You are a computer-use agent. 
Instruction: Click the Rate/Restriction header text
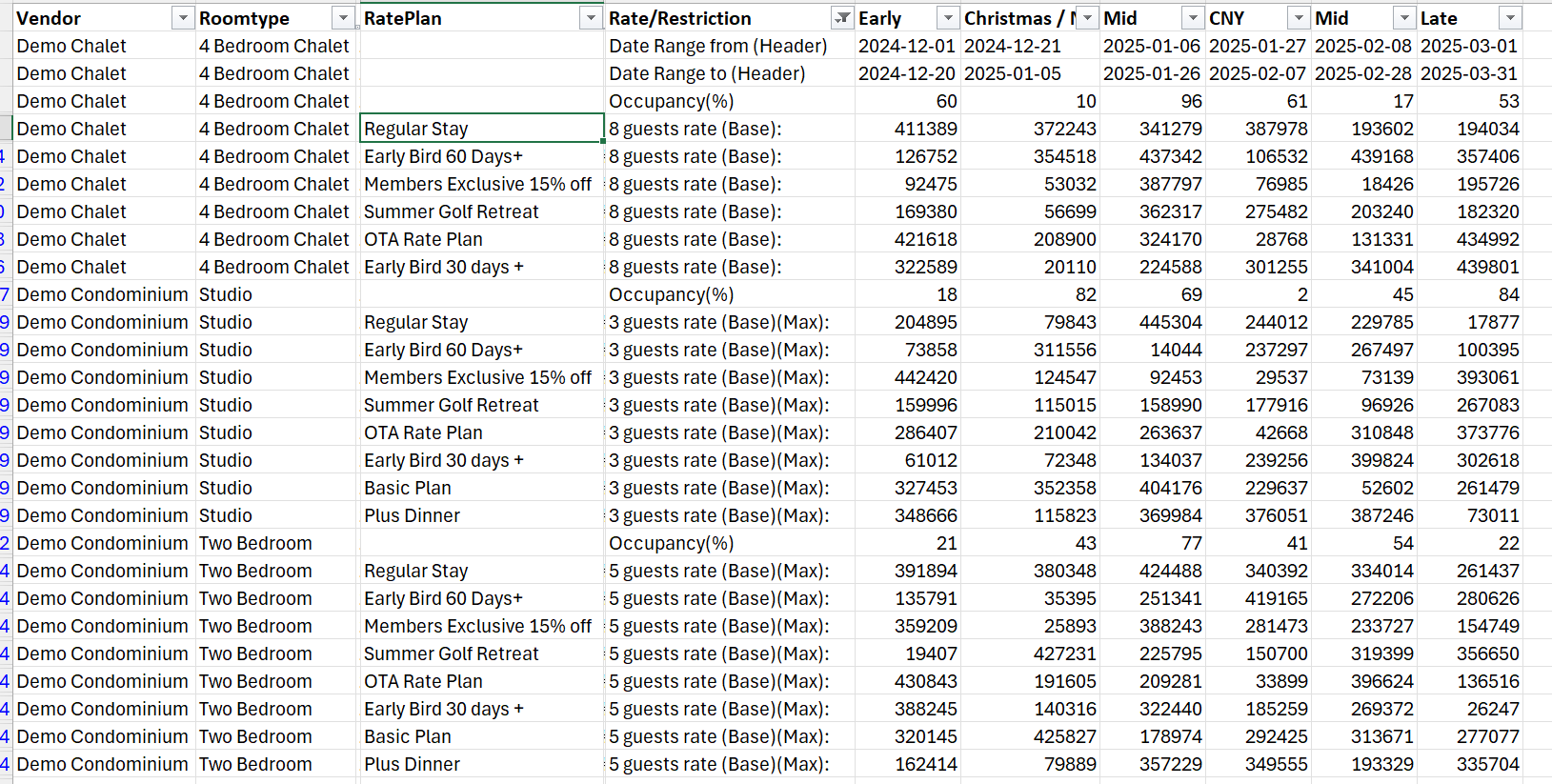(679, 18)
